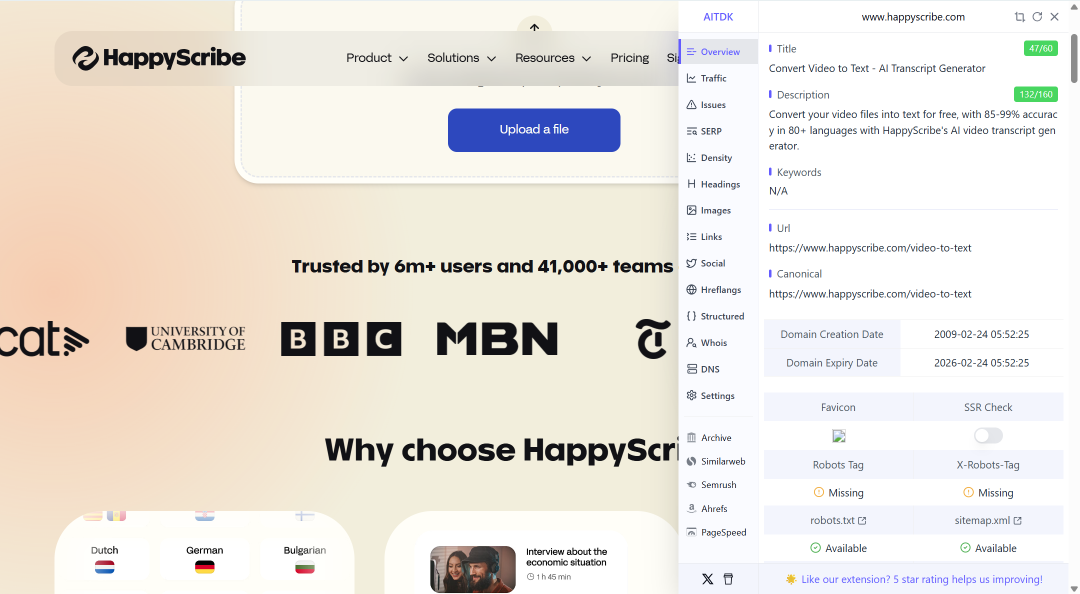This screenshot has height=594, width=1080.
Task: Open the DNS server icon
Action: pyautogui.click(x=692, y=369)
